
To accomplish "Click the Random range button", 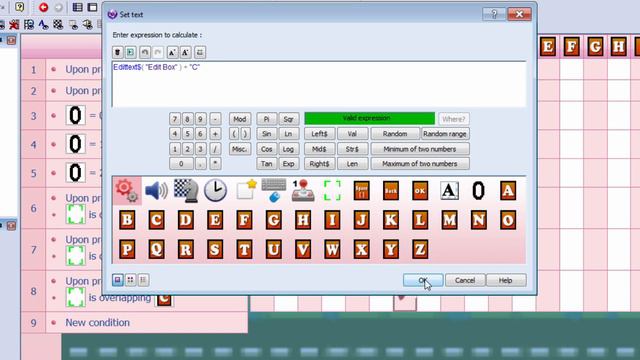I will click(x=445, y=134).
